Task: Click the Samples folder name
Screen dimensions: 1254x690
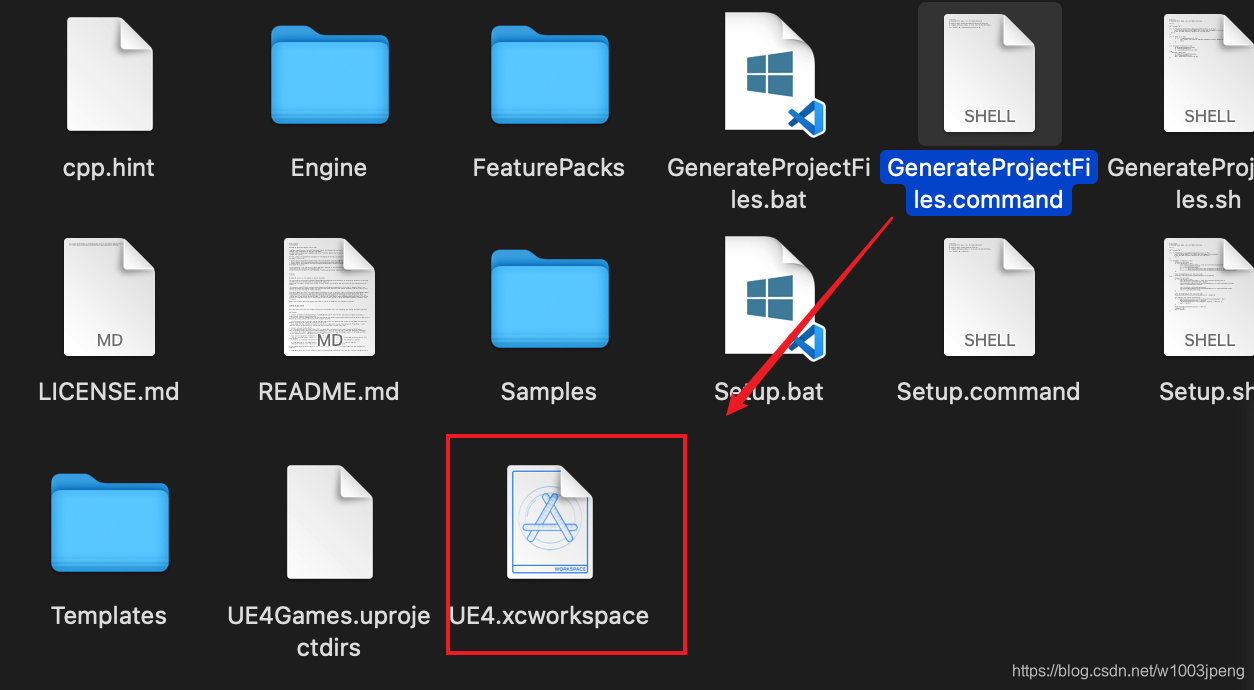Action: coord(549,391)
